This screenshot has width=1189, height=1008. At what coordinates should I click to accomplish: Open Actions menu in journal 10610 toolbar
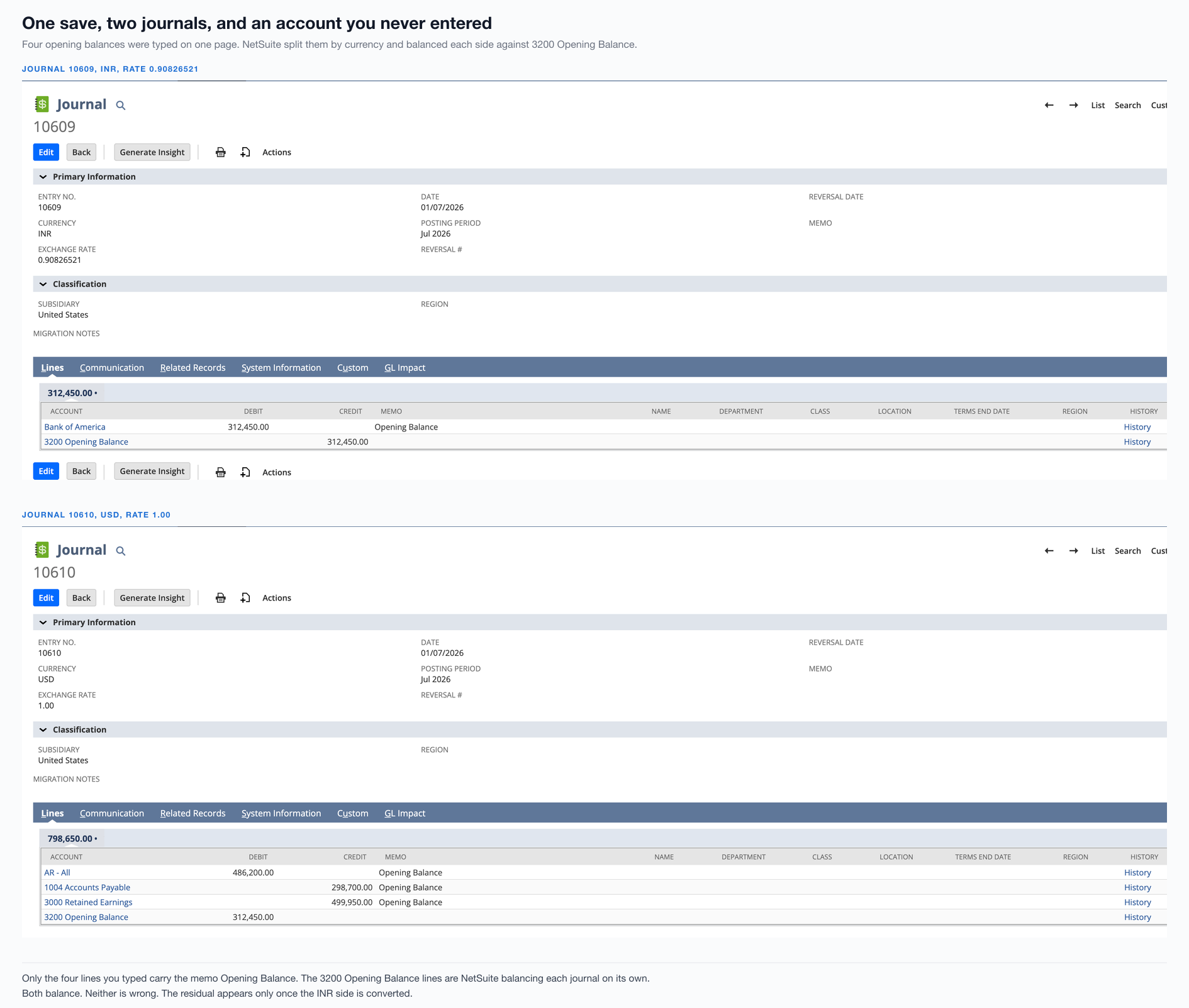277,598
